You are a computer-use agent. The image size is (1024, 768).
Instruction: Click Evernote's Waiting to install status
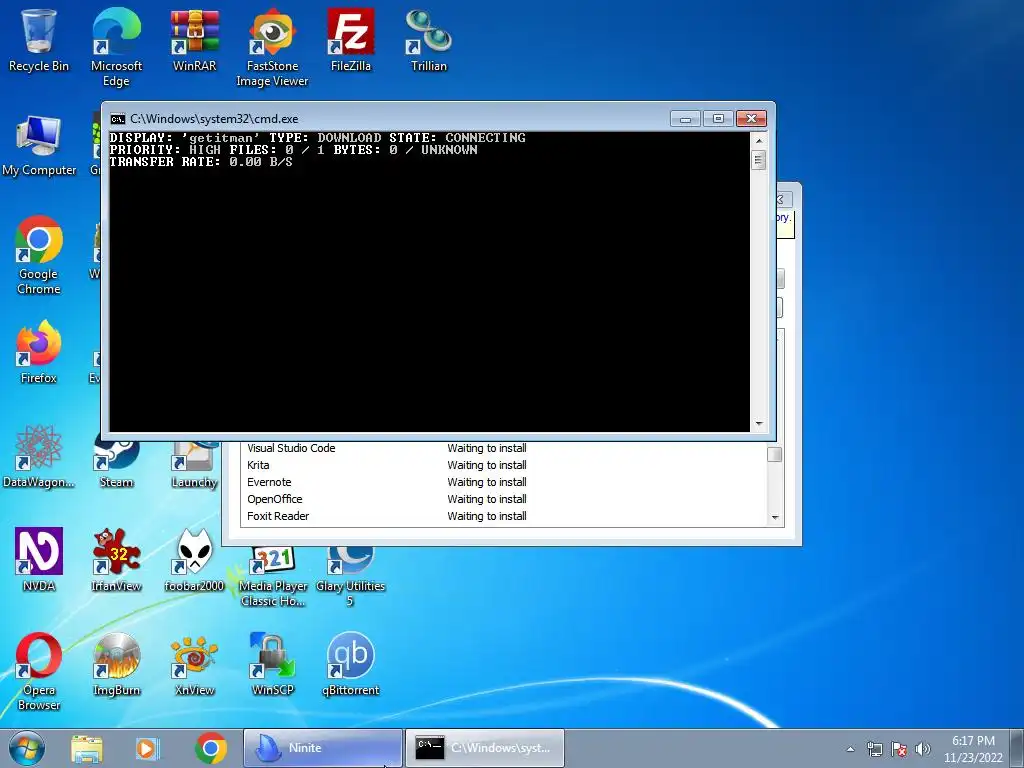click(x=487, y=482)
